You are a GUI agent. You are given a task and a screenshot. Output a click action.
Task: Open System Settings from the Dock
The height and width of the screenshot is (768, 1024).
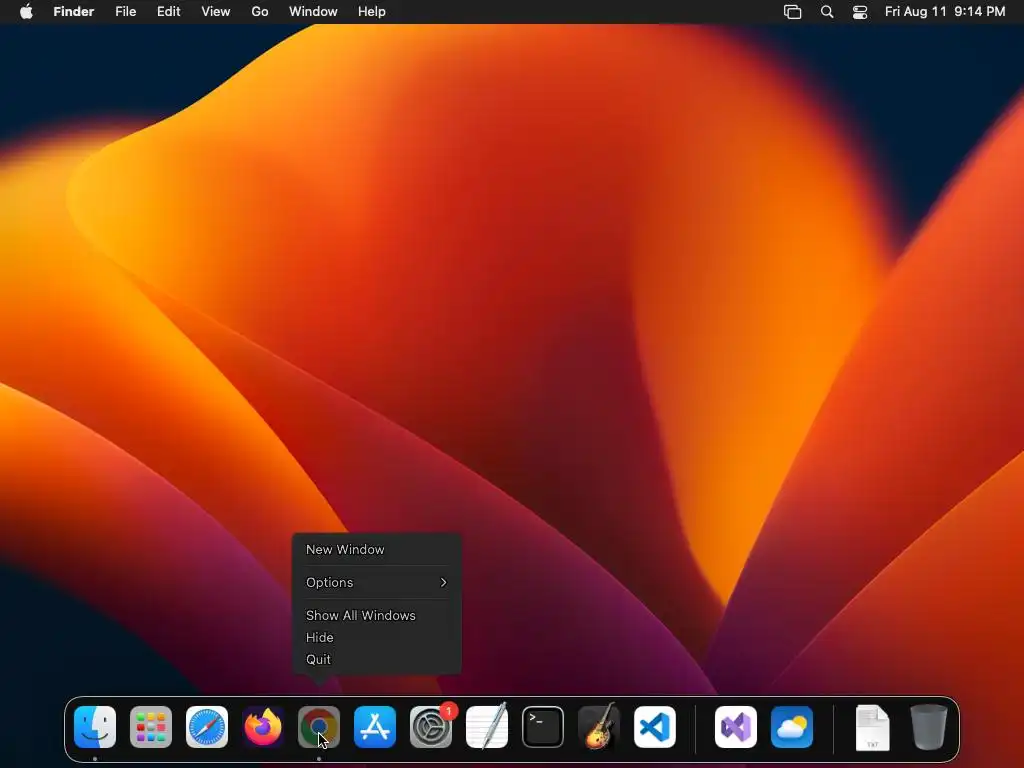point(431,727)
